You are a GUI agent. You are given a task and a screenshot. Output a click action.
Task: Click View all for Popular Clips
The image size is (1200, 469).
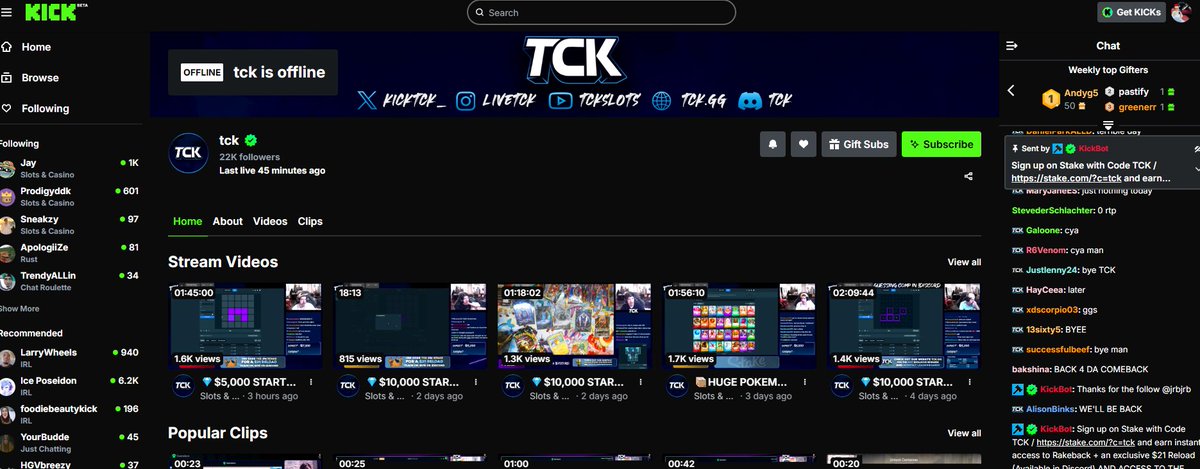point(964,433)
